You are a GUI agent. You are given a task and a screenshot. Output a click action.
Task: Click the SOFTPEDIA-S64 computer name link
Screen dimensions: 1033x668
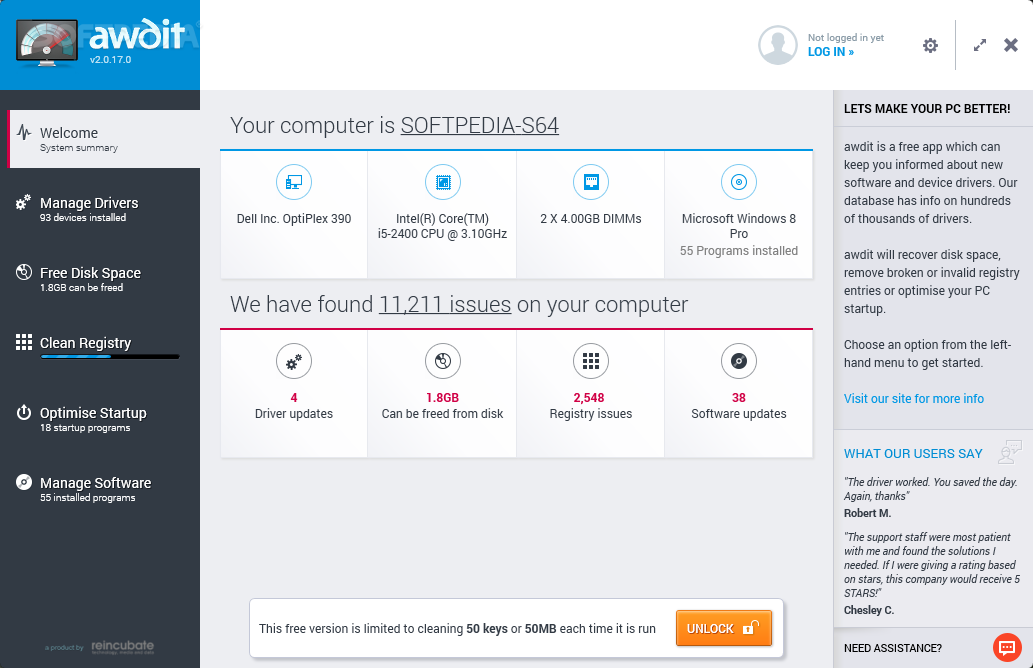[x=480, y=125]
